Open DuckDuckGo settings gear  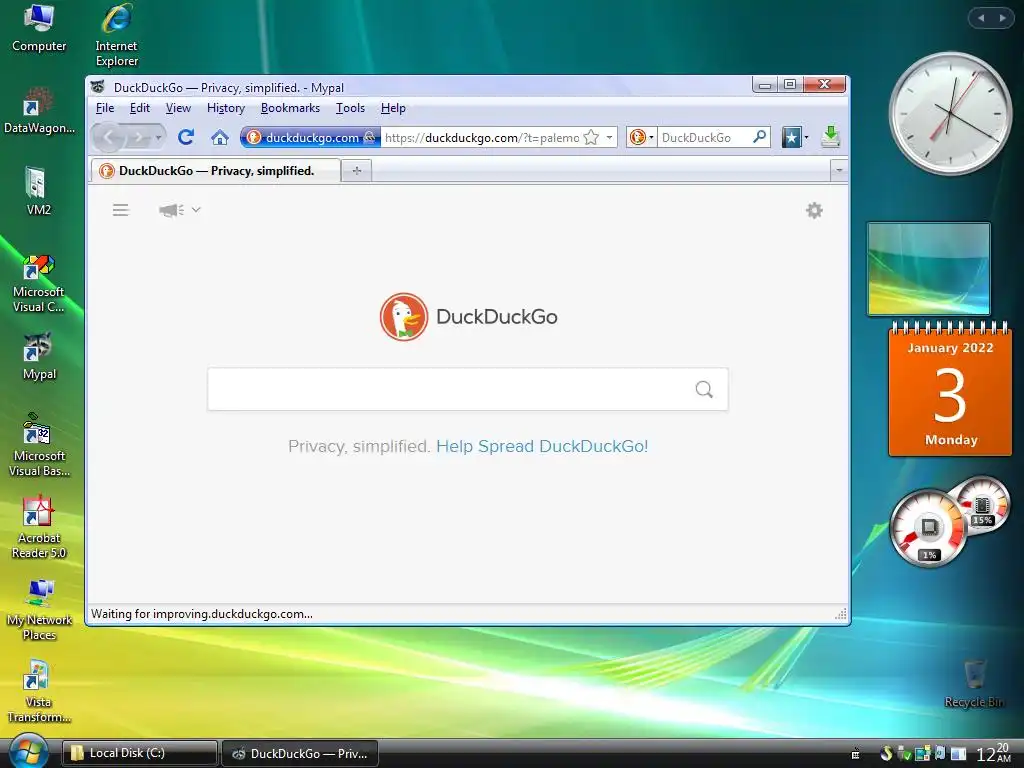(x=814, y=210)
